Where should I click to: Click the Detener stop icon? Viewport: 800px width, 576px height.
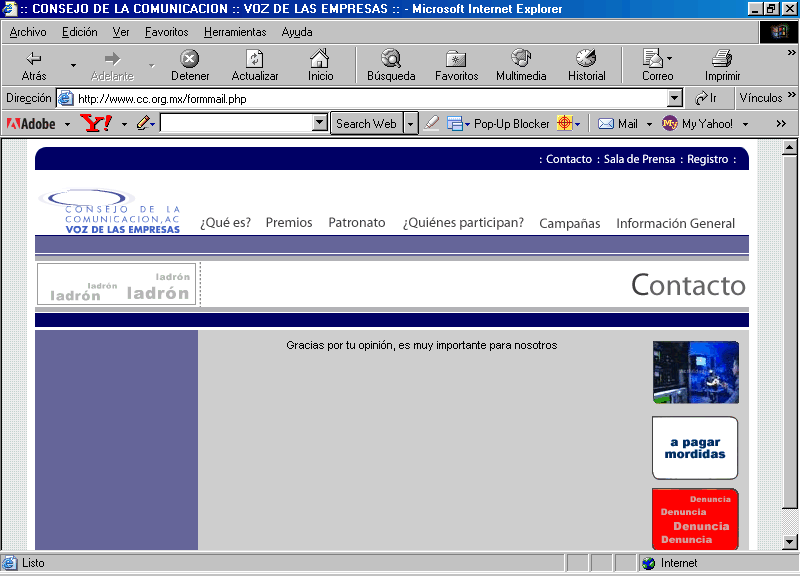tap(190, 59)
